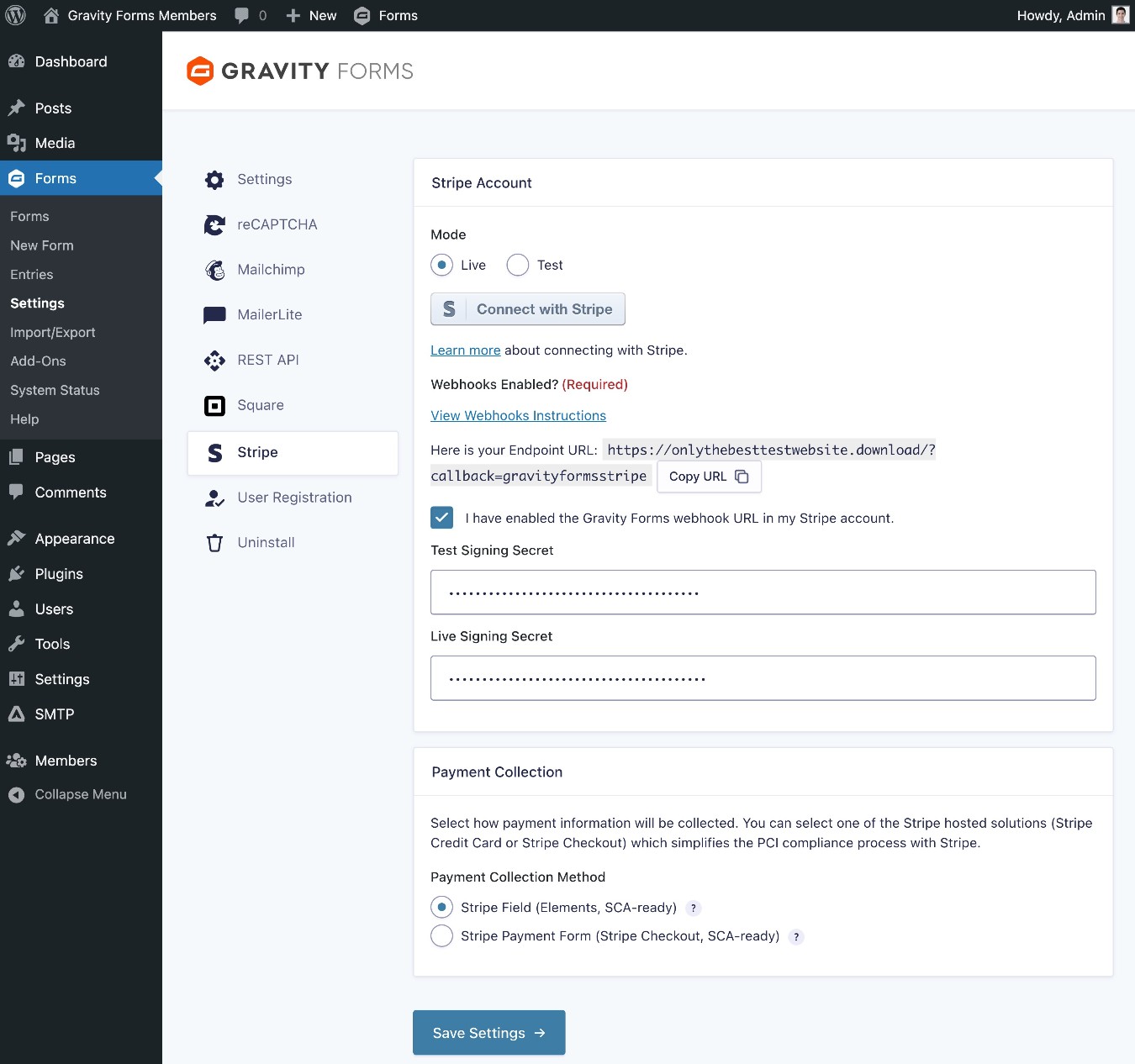
Task: Click the Save Settings button
Action: pyautogui.click(x=488, y=1033)
